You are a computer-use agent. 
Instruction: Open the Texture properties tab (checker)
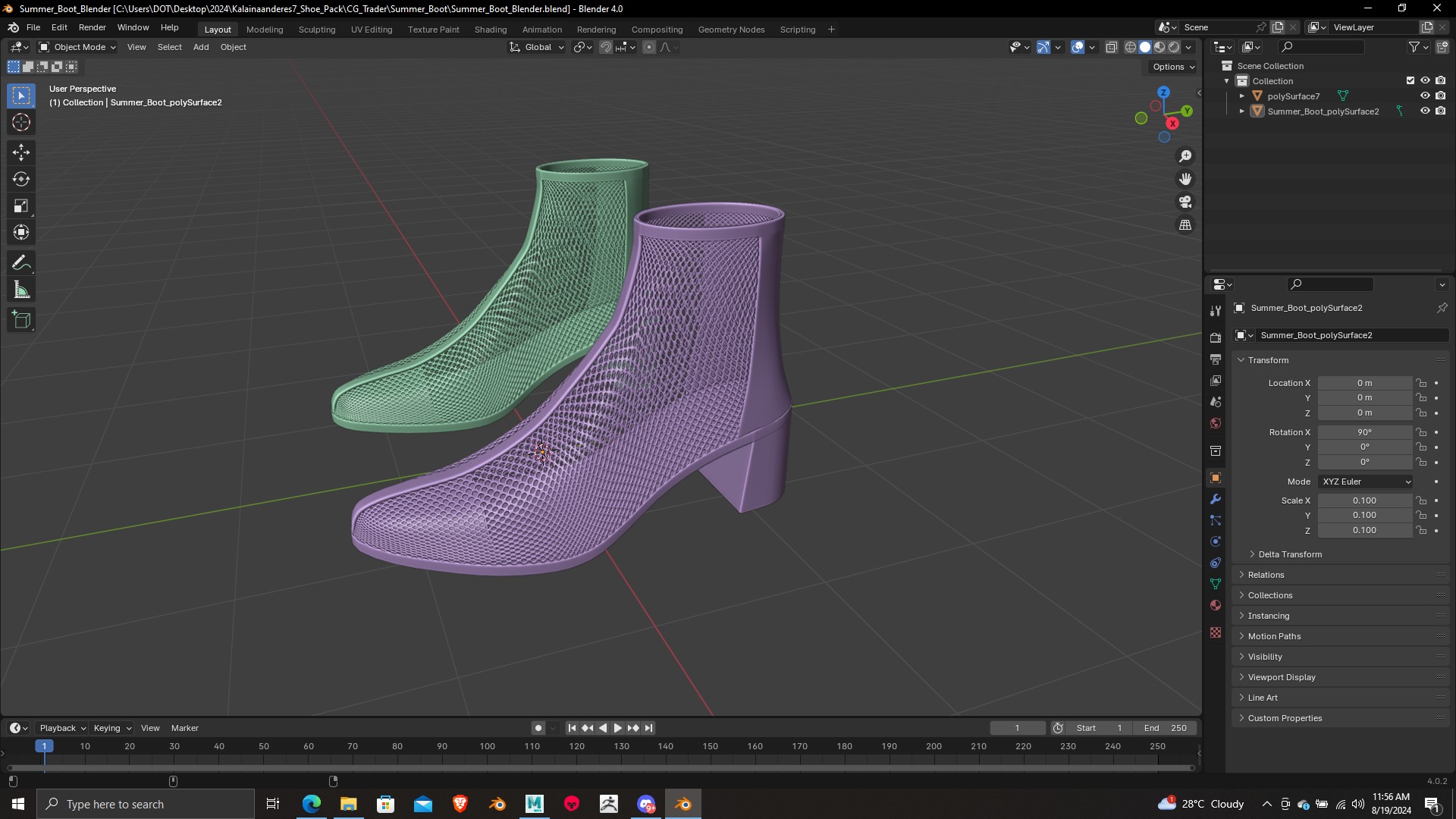(1216, 632)
